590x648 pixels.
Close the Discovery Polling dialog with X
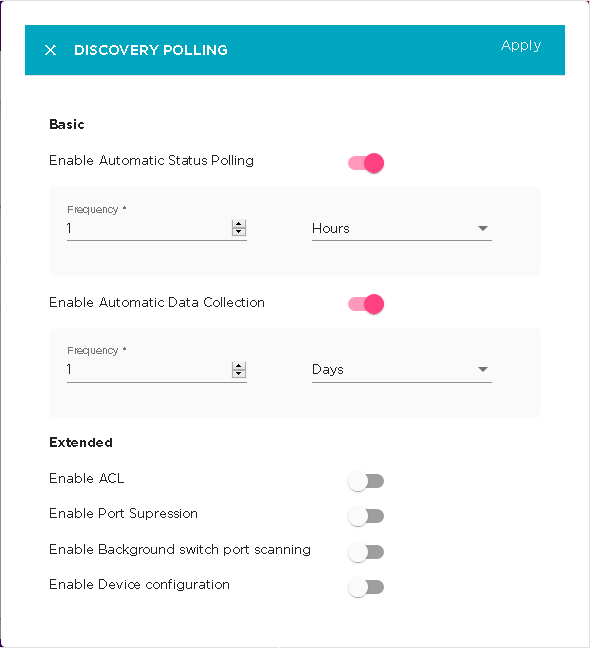click(50, 50)
